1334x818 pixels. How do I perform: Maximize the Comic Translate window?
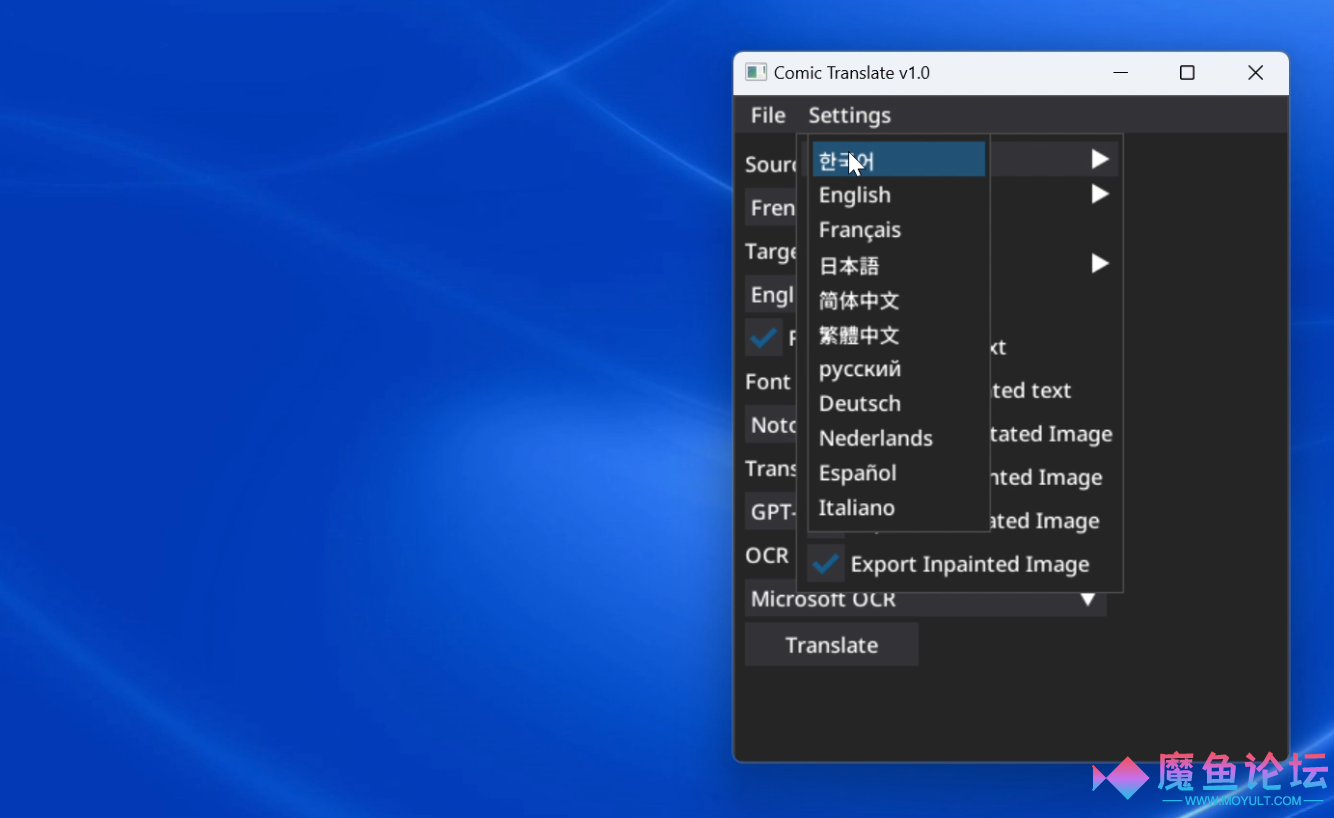click(1187, 73)
